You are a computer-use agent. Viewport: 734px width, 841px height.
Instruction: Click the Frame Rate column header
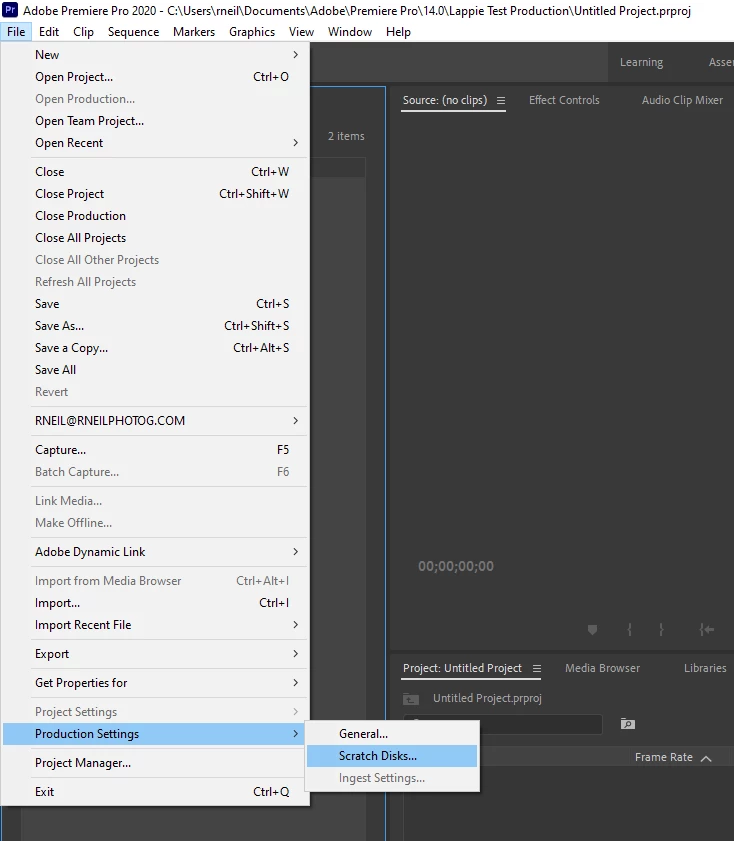click(x=664, y=757)
